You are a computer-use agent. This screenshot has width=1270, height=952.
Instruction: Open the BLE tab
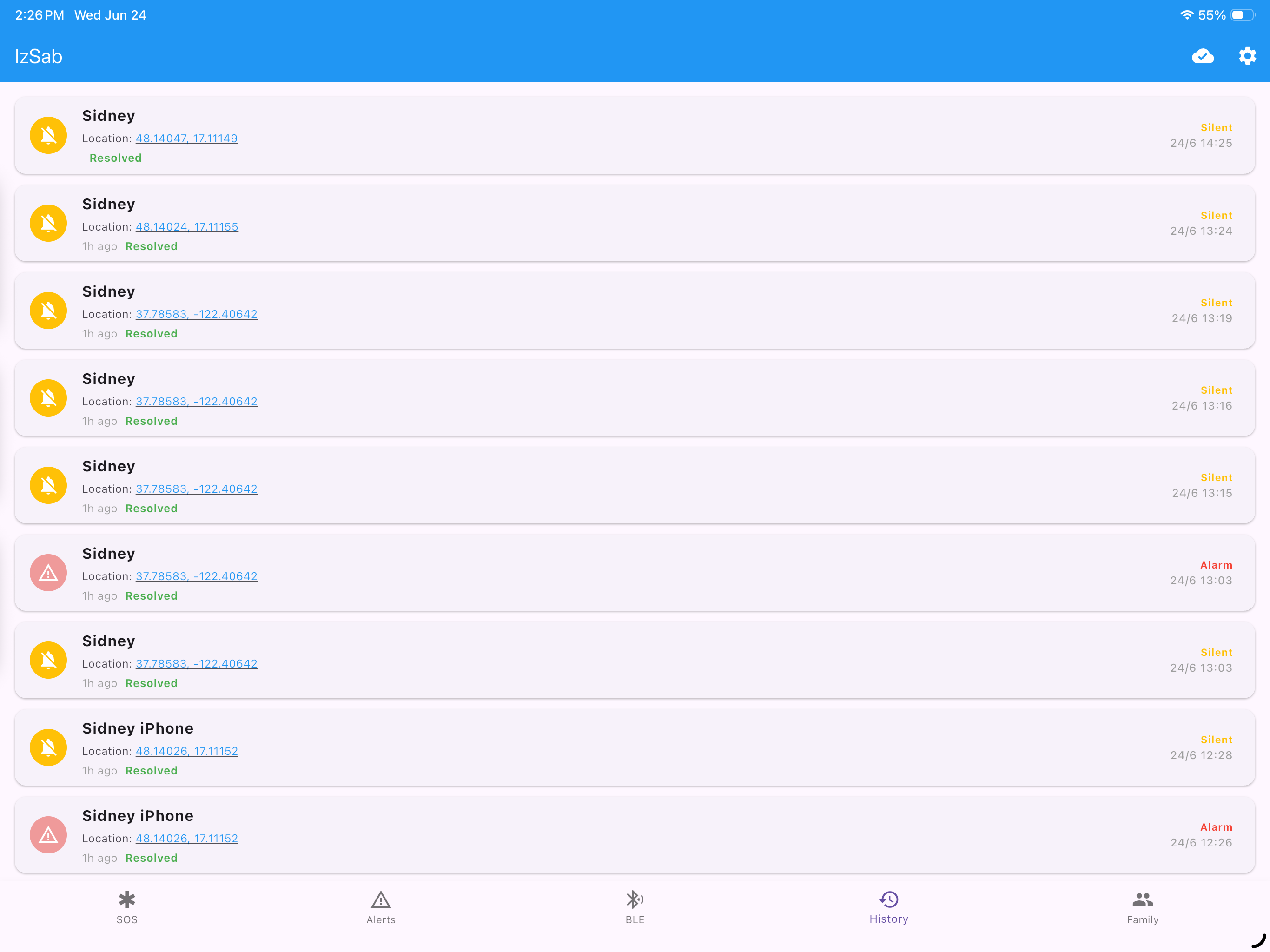pyautogui.click(x=635, y=907)
